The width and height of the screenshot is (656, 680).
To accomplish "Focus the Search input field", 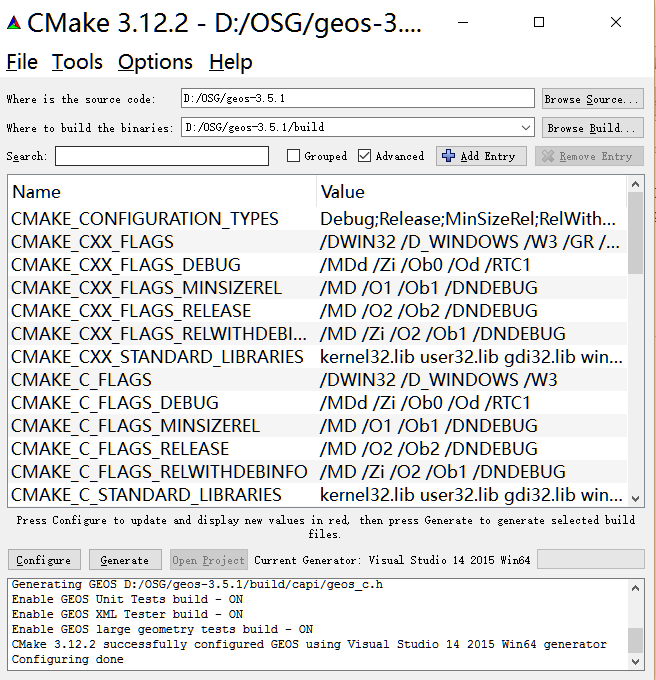I will point(162,156).
